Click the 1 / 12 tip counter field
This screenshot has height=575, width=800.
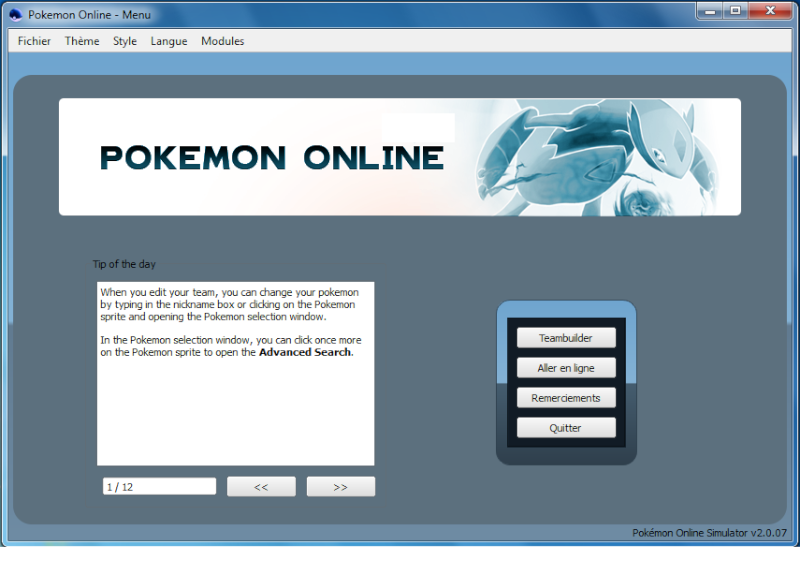pos(159,487)
